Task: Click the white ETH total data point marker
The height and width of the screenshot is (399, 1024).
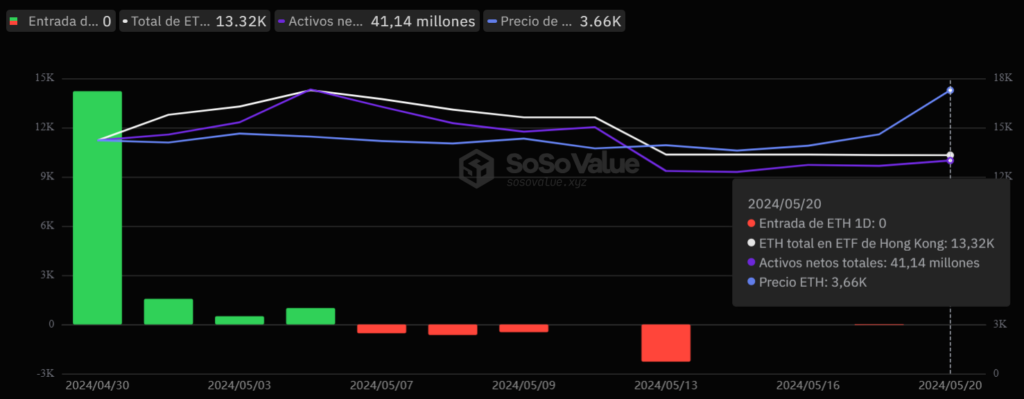Action: 950,155
